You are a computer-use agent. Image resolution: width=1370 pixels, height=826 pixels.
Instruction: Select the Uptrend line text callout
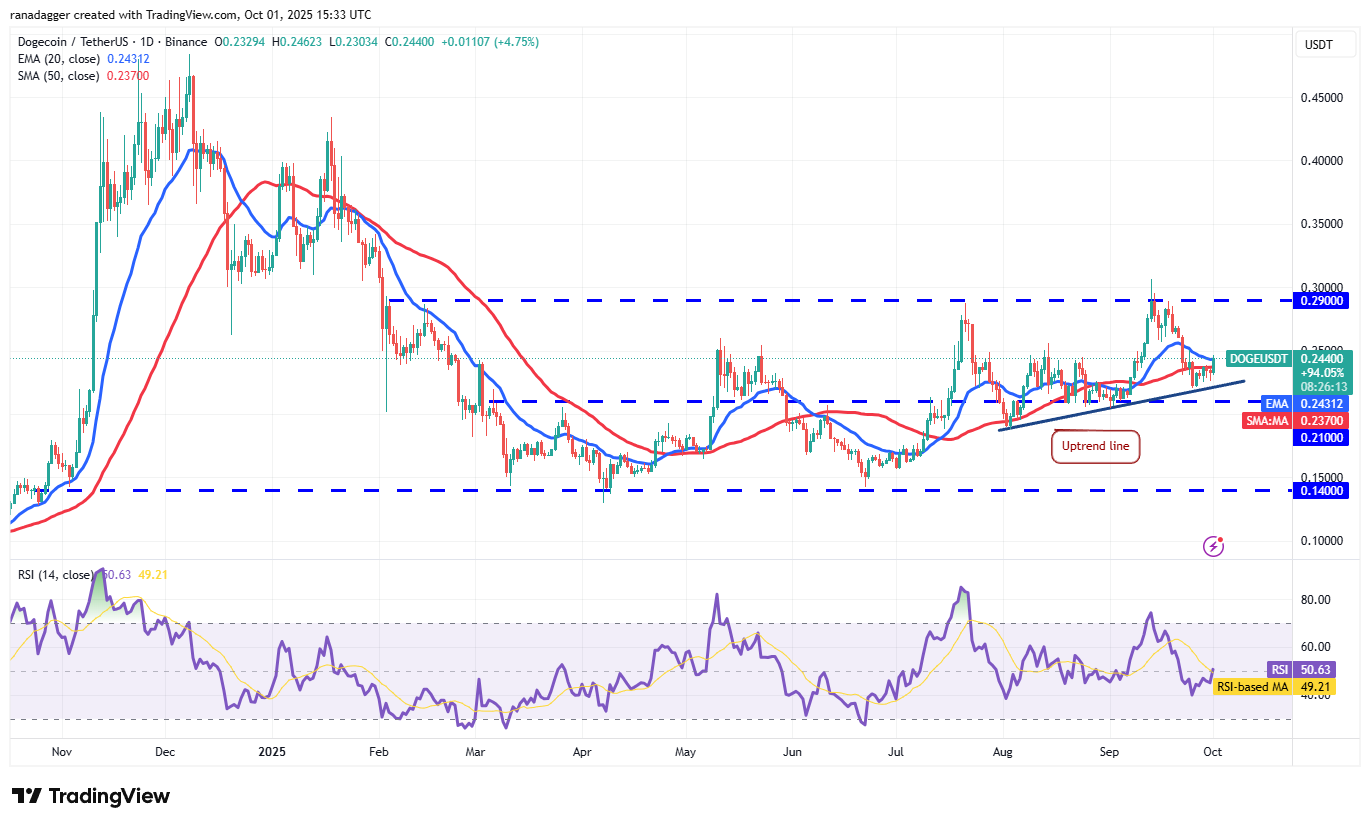pyautogui.click(x=1095, y=446)
